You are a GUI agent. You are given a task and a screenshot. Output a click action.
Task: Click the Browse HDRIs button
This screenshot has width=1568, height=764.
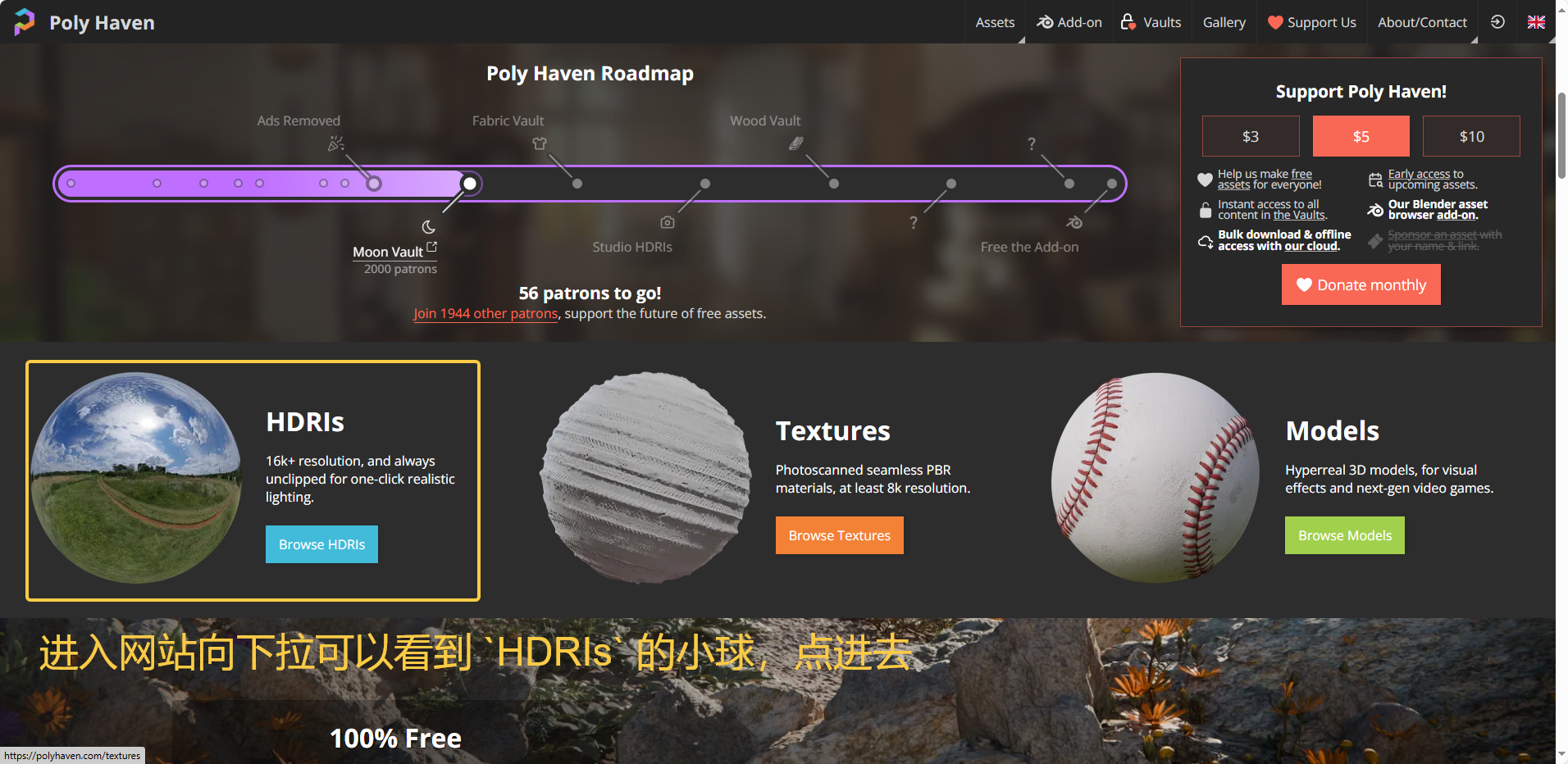(x=321, y=544)
